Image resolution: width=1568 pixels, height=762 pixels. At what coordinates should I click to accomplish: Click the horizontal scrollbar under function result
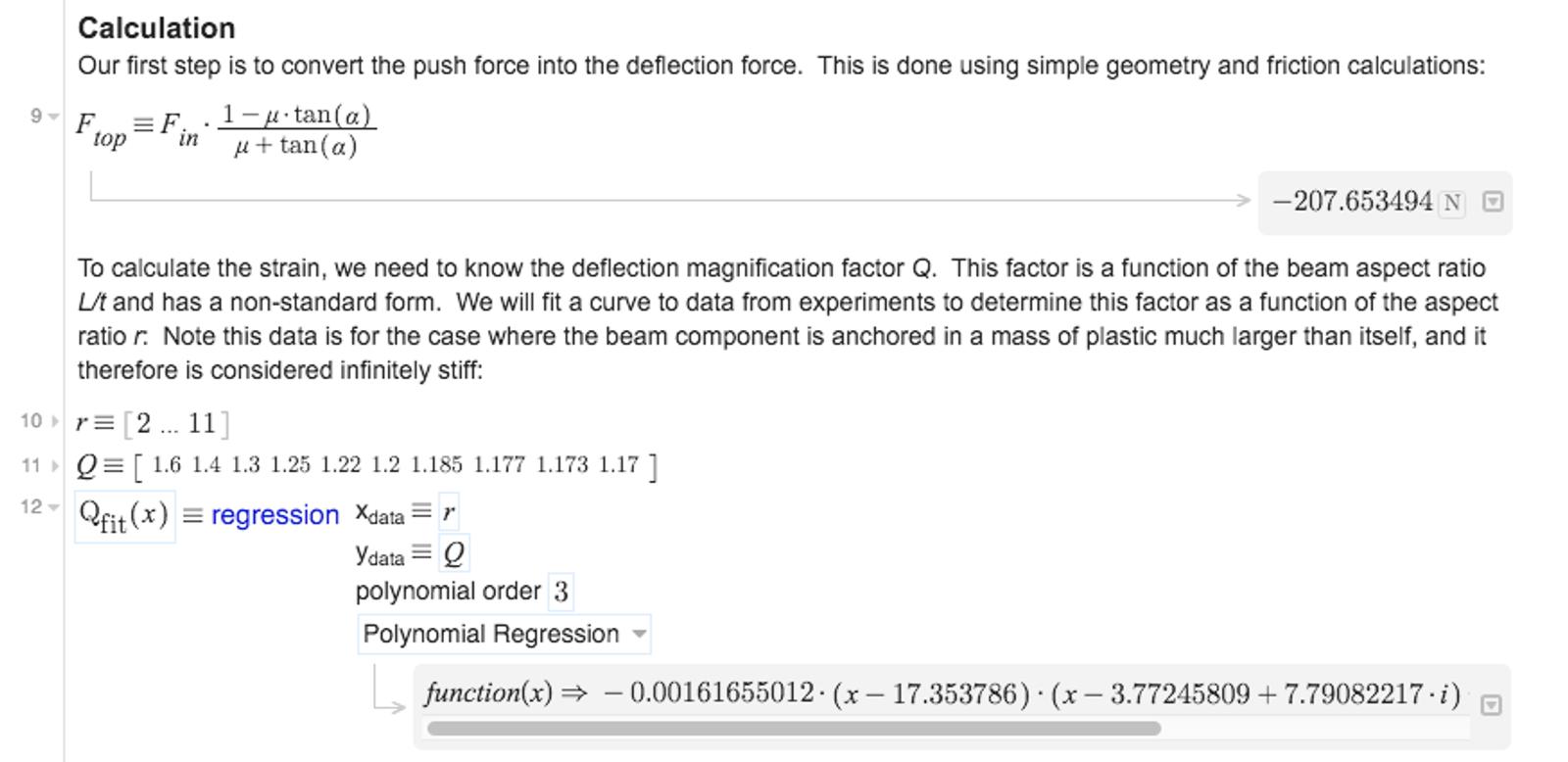tap(794, 729)
